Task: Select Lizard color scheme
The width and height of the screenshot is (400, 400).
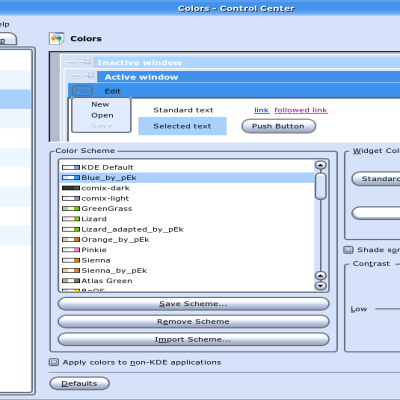Action: tap(187, 219)
